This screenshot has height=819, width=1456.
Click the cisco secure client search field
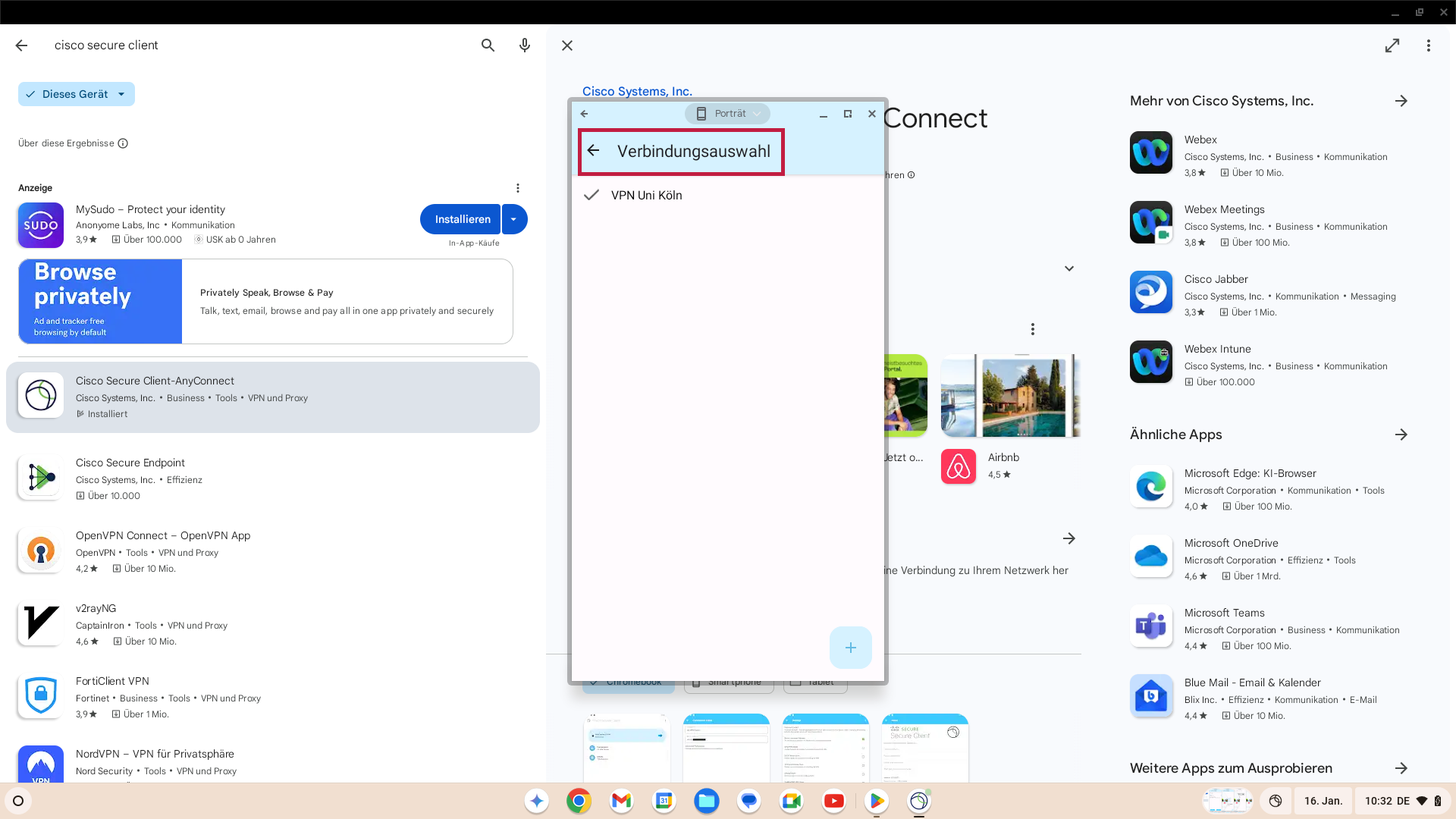[258, 45]
